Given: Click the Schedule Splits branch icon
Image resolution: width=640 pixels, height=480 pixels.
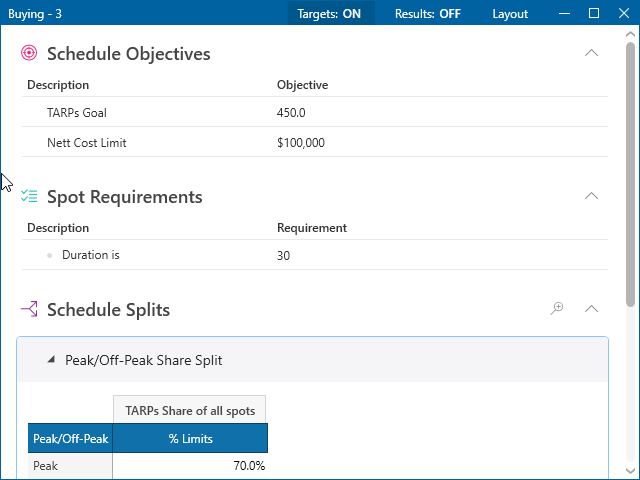Looking at the screenshot, I should [x=29, y=309].
